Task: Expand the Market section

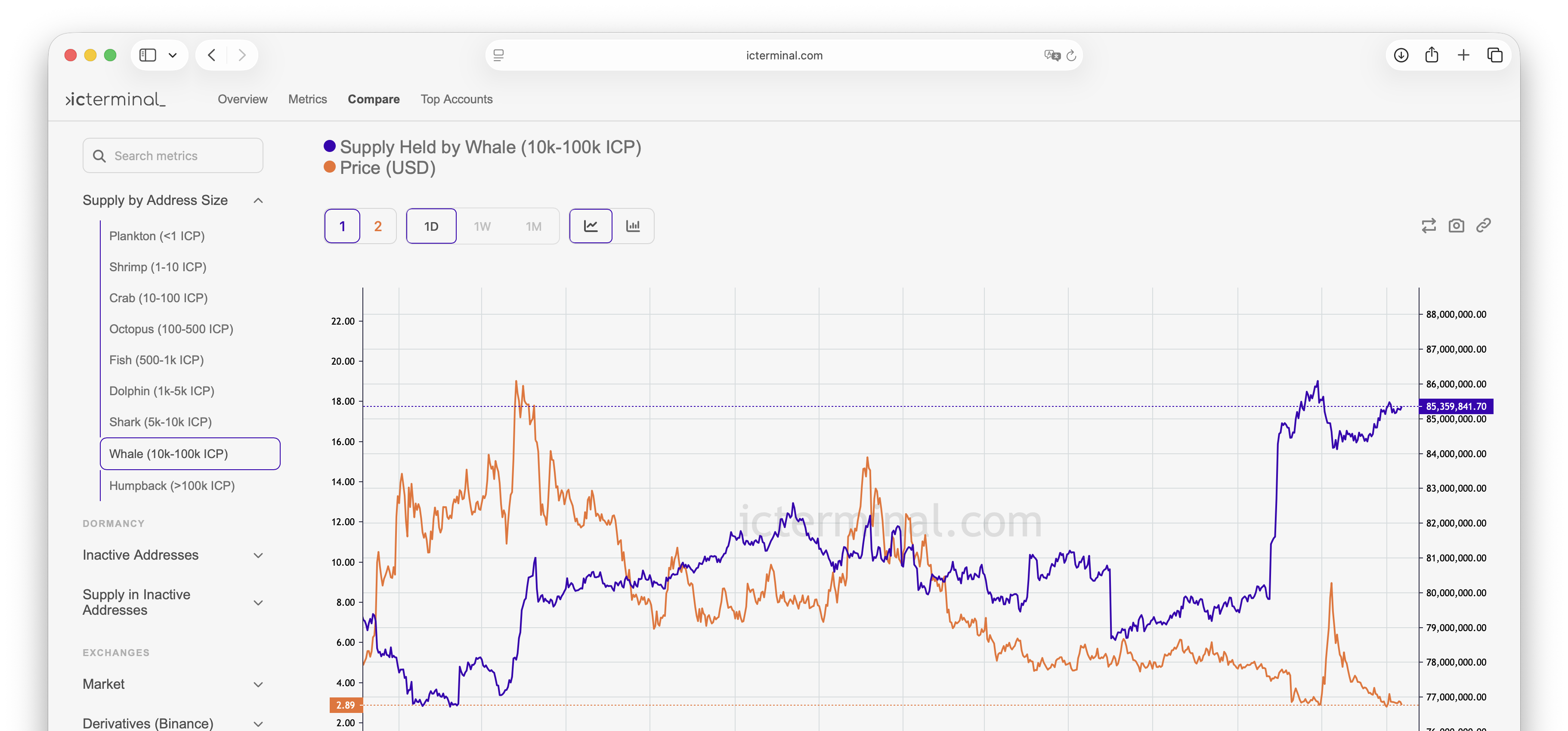Action: pos(258,684)
